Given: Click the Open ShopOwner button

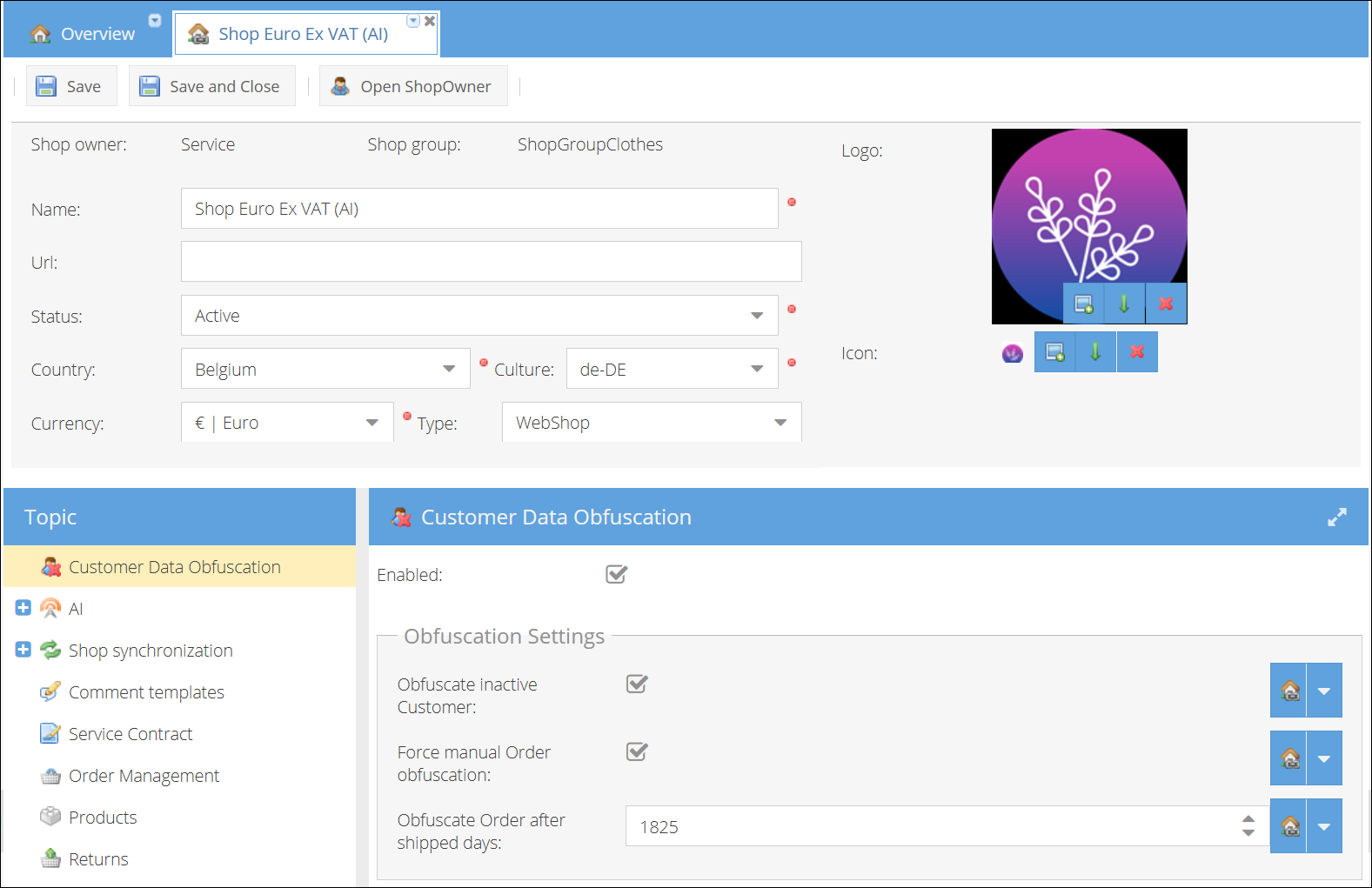Looking at the screenshot, I should click(413, 86).
